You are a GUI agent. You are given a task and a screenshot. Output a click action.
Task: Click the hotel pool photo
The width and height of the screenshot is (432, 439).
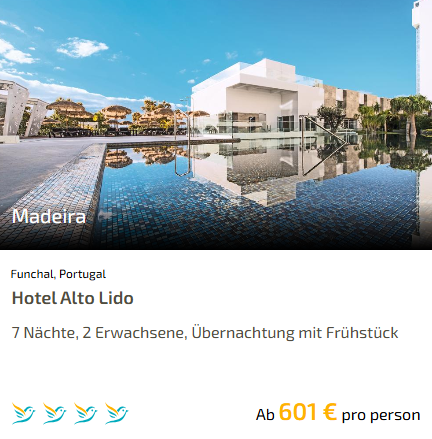pos(216,125)
